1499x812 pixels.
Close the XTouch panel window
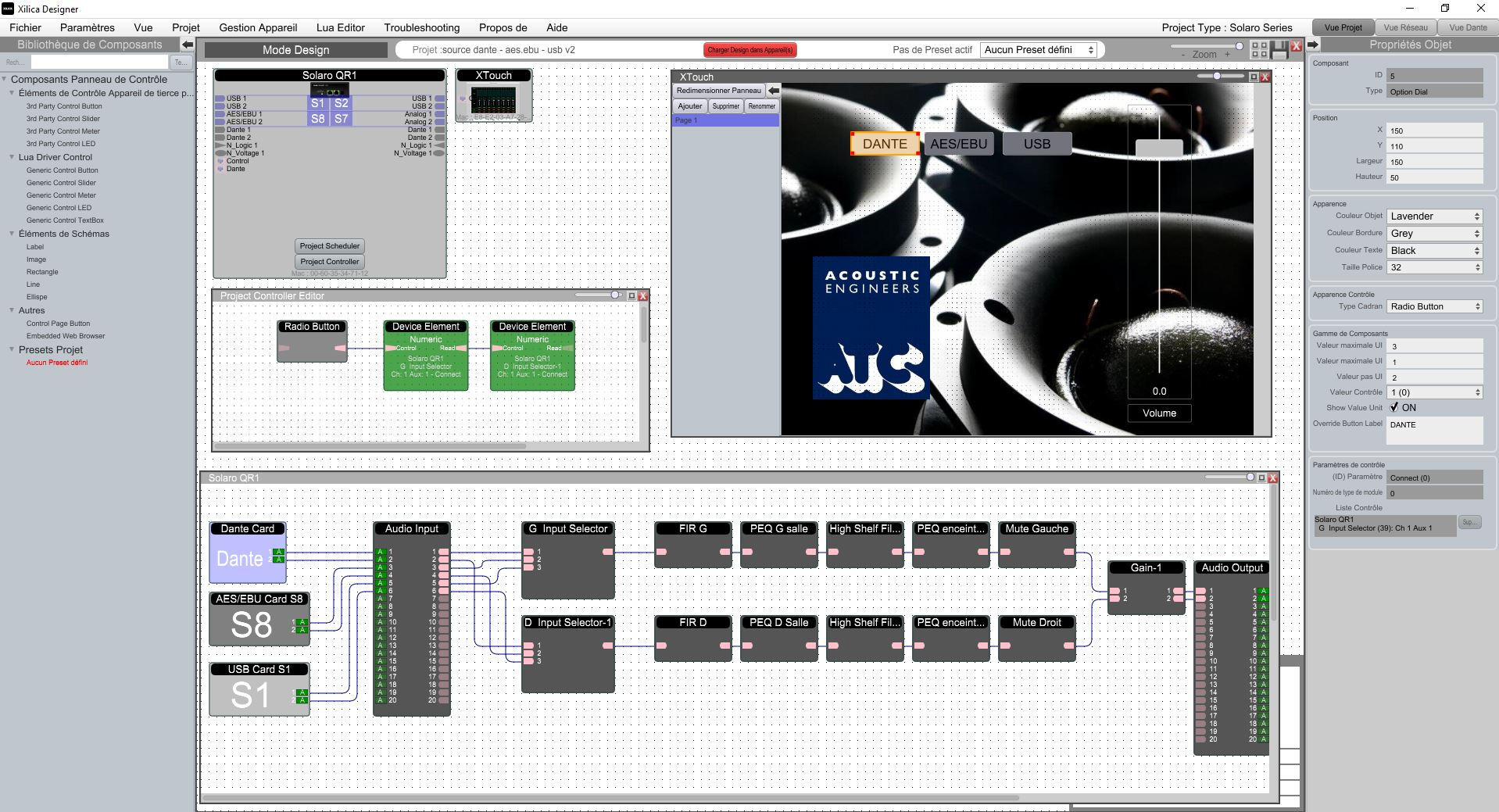click(x=1265, y=77)
